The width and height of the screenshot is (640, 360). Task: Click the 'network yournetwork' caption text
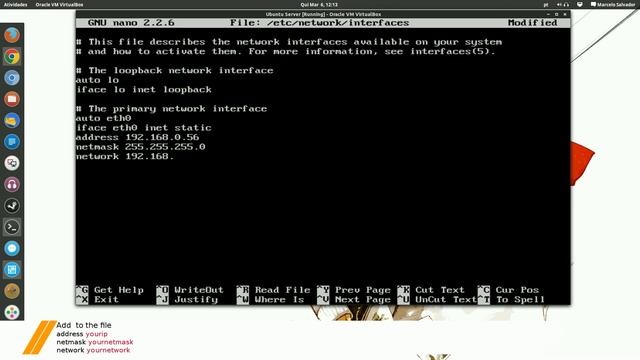pos(93,350)
